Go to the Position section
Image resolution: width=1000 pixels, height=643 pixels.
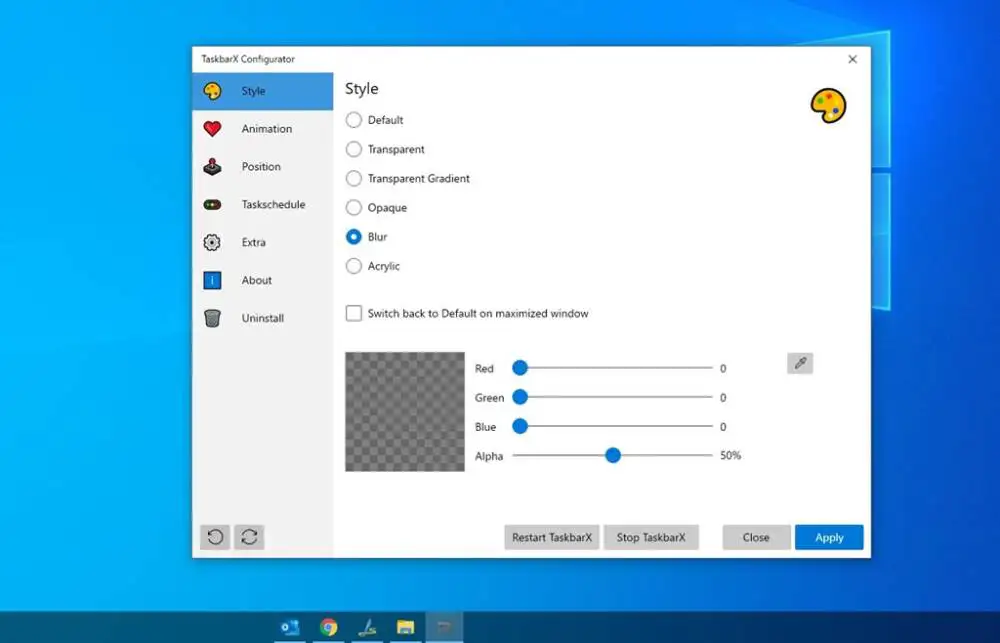(x=263, y=166)
